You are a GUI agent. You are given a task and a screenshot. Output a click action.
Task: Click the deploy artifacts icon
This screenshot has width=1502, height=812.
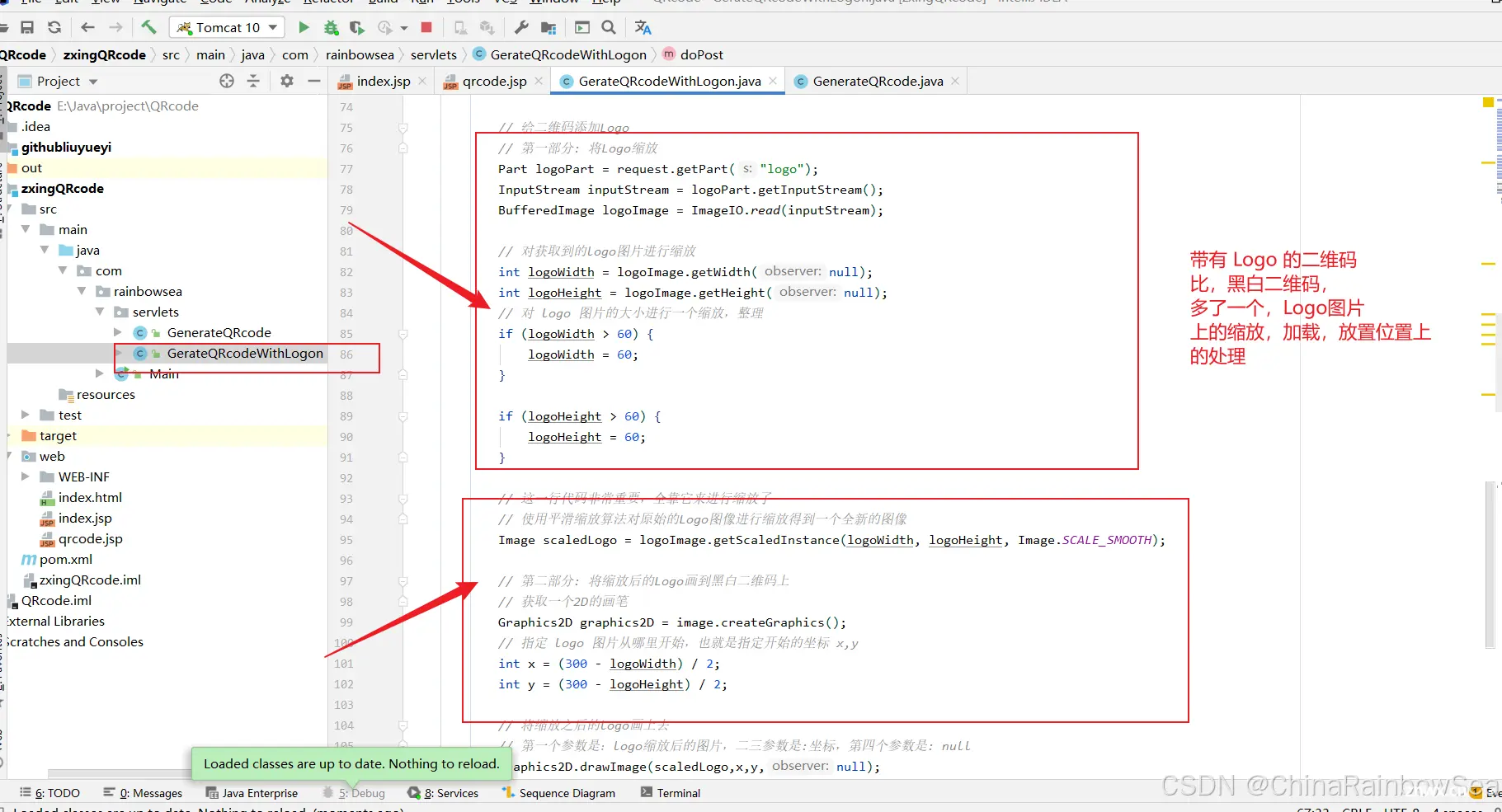click(x=487, y=27)
